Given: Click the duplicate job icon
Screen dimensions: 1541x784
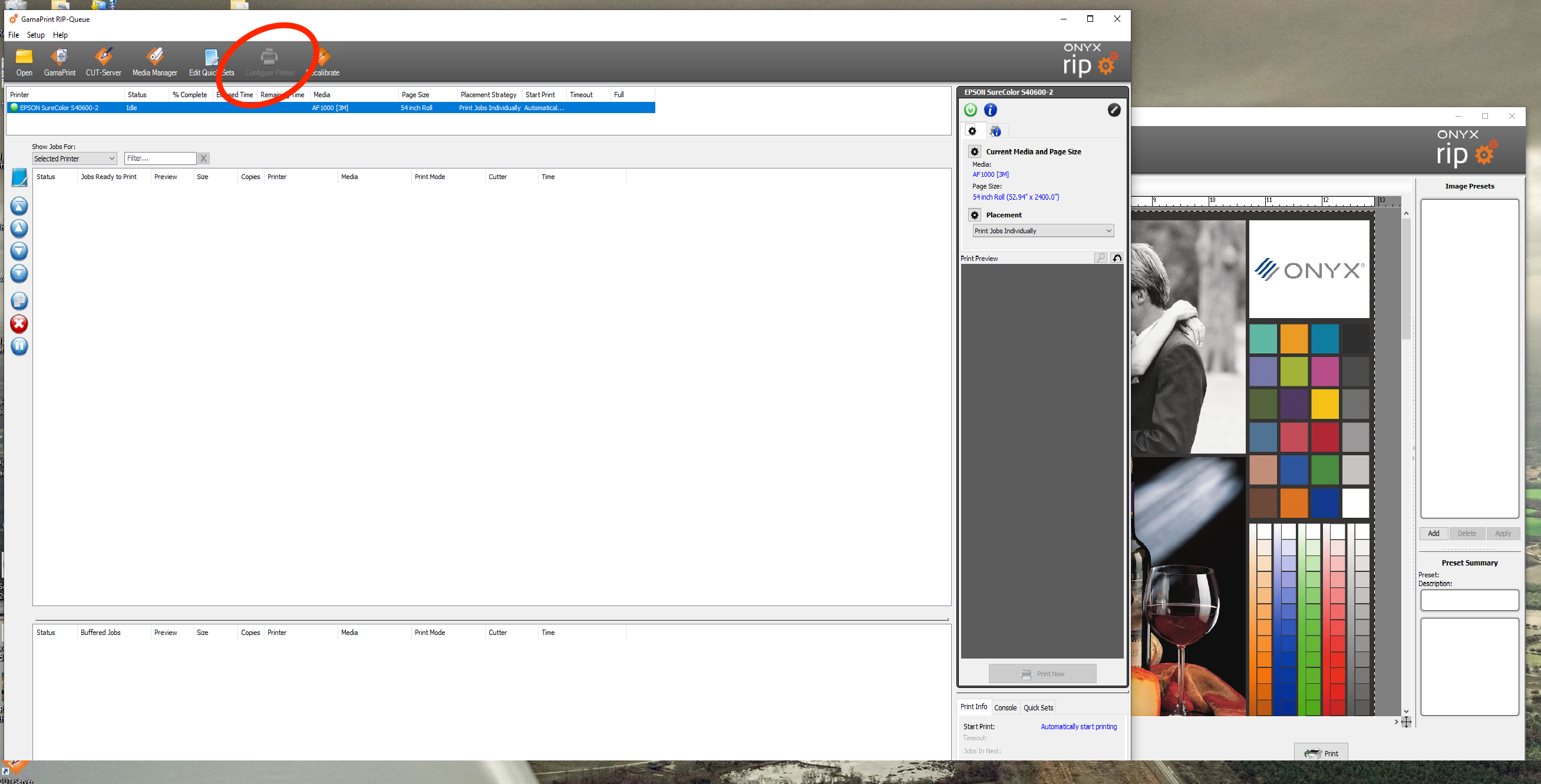Looking at the screenshot, I should (x=19, y=301).
